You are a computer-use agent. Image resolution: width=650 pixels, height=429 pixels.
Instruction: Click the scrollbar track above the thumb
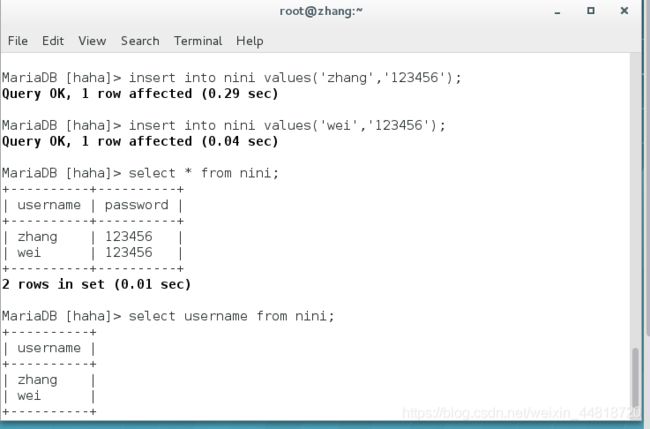[635, 201]
